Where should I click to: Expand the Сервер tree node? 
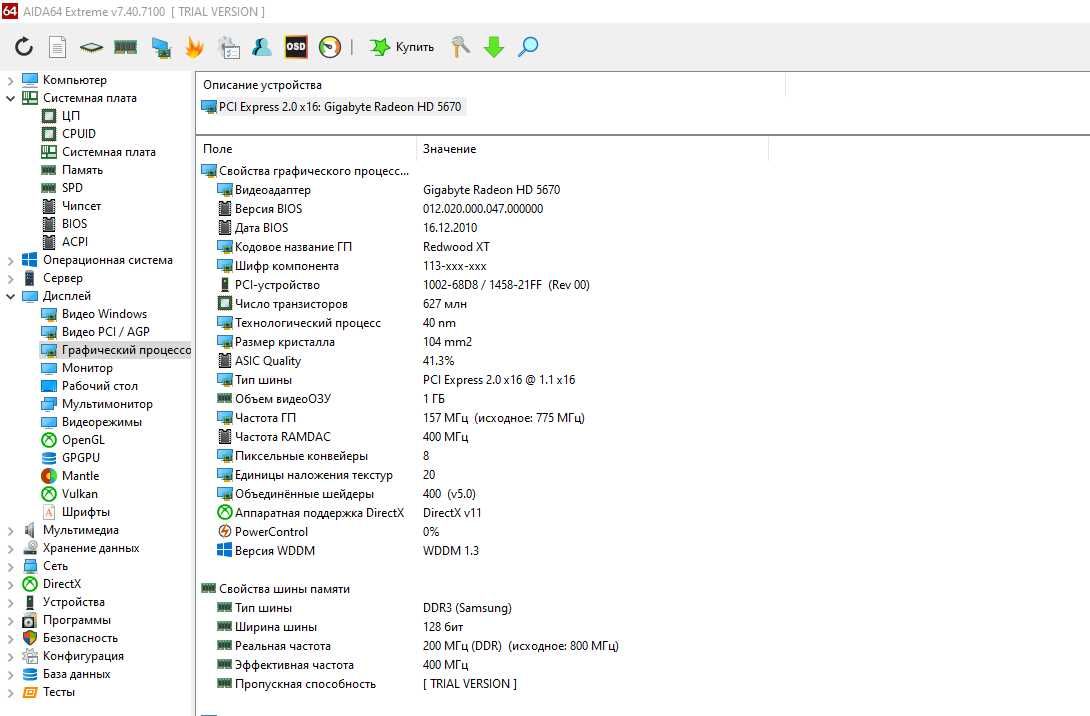pyautogui.click(x=10, y=279)
